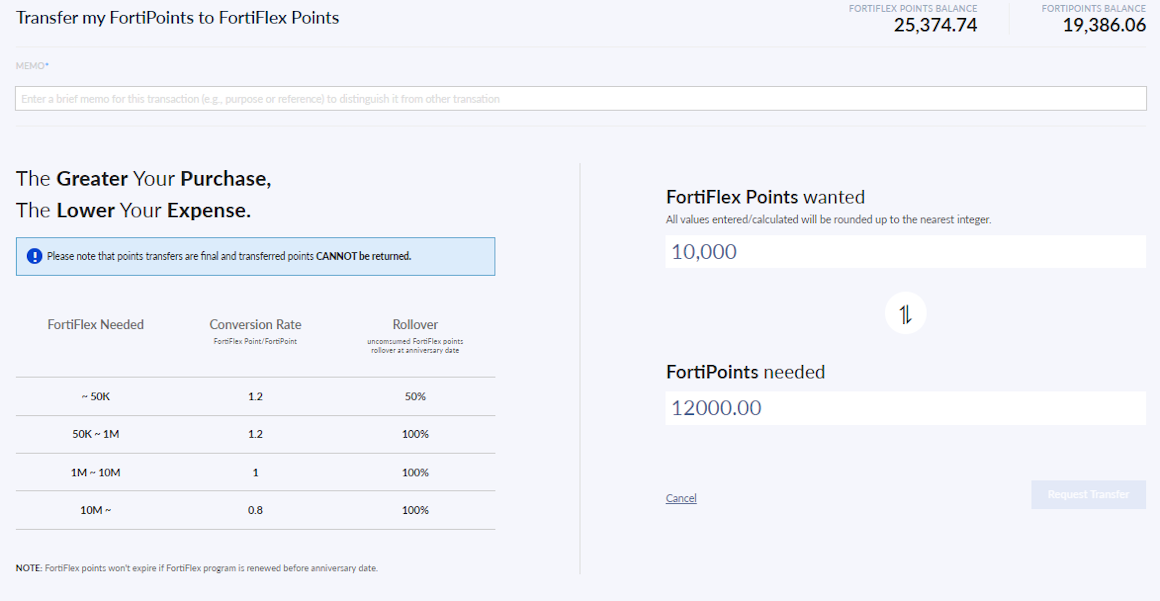Cancel the points transfer
The width and height of the screenshot is (1160, 601).
point(681,498)
